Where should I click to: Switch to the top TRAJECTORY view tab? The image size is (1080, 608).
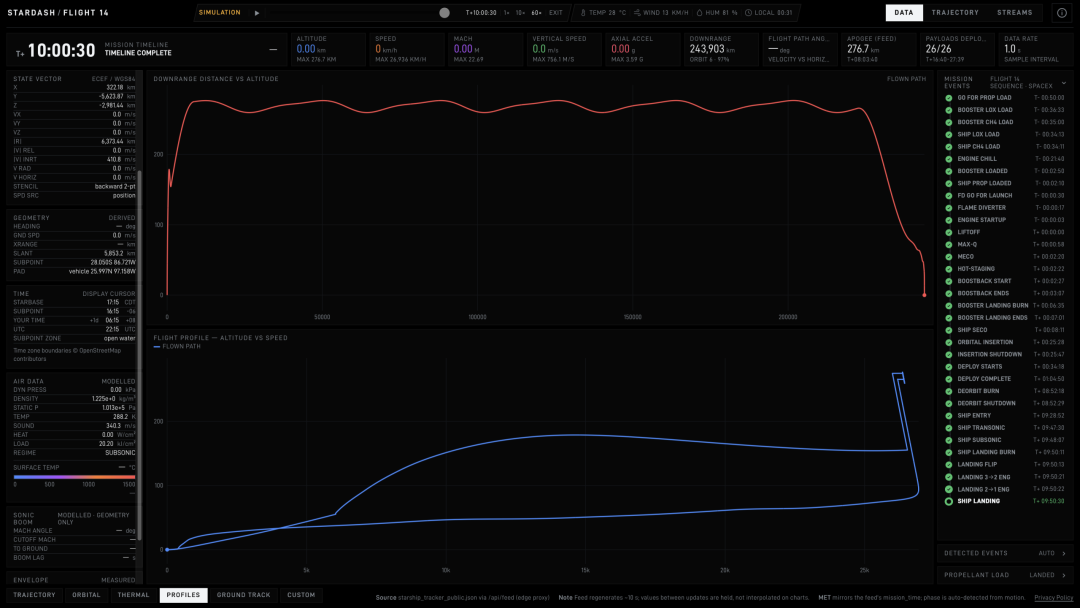point(955,13)
